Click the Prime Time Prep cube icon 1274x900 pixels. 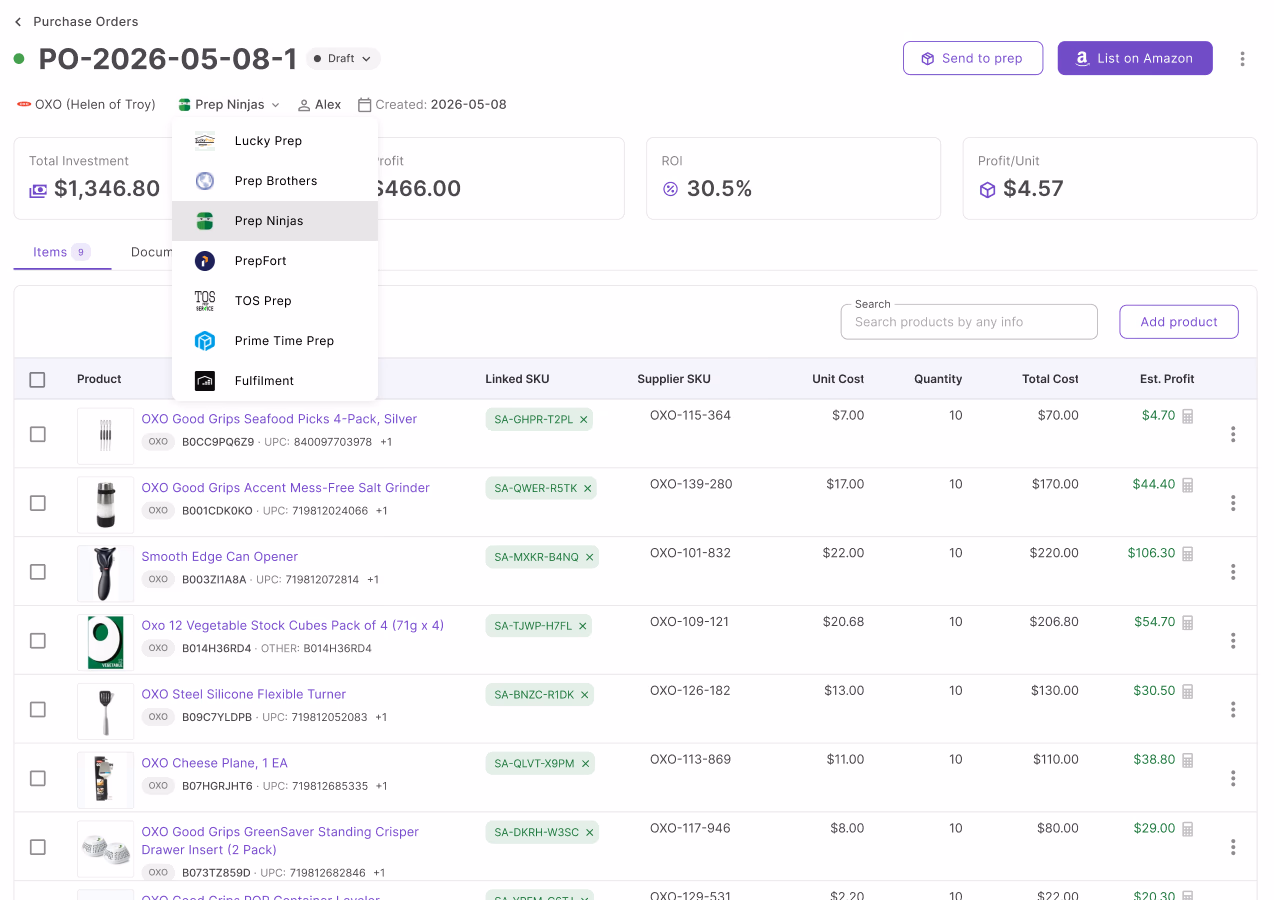point(205,341)
